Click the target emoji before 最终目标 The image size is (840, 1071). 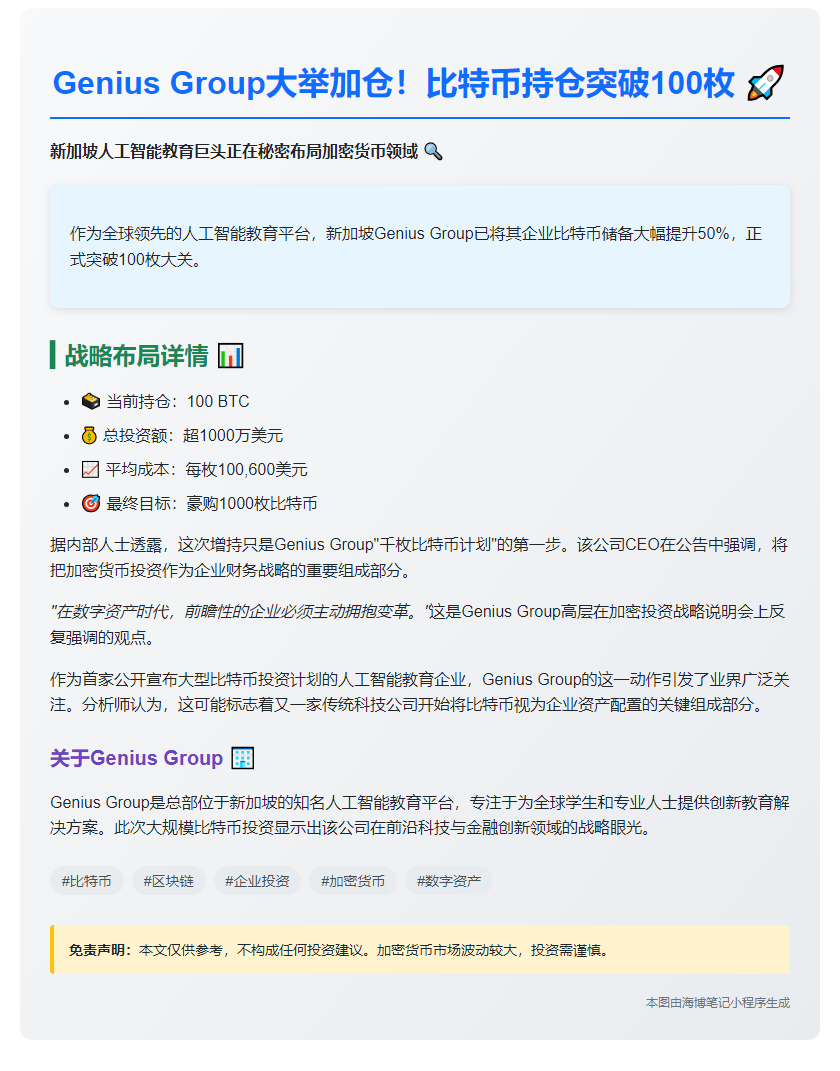coord(91,504)
